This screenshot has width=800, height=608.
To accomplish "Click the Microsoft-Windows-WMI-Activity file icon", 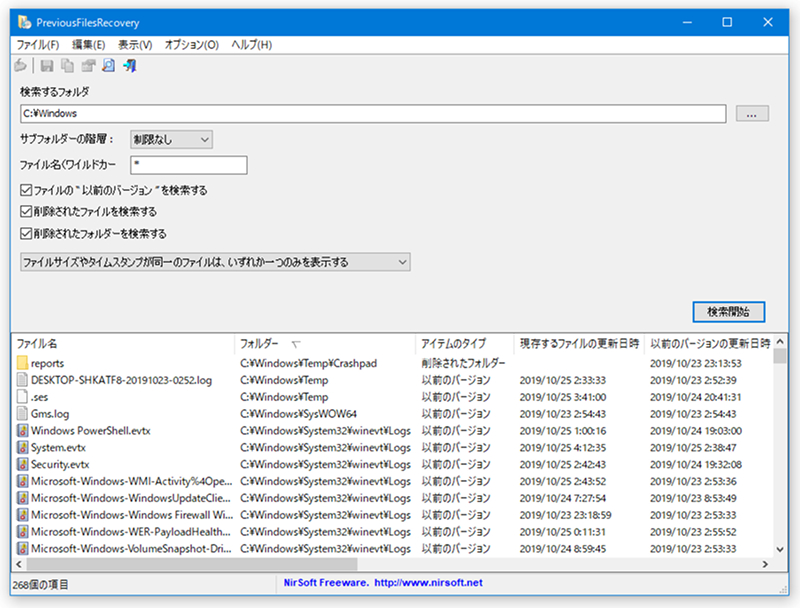I will pyautogui.click(x=22, y=481).
